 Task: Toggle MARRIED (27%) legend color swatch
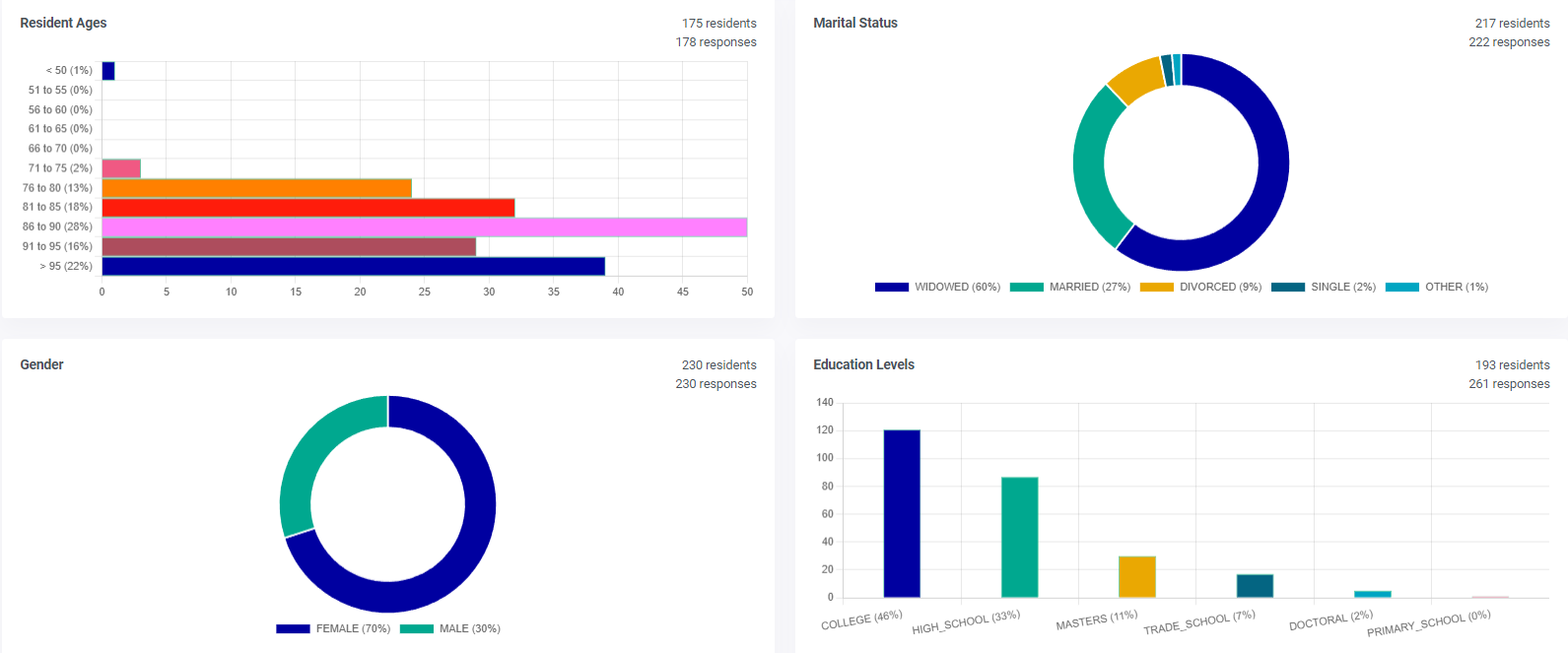pyautogui.click(x=1026, y=288)
